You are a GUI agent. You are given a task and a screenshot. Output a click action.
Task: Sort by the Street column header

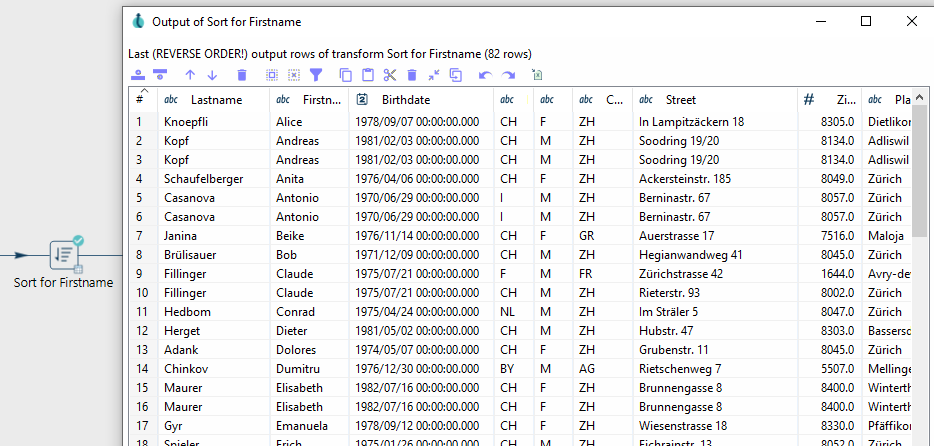coord(715,100)
